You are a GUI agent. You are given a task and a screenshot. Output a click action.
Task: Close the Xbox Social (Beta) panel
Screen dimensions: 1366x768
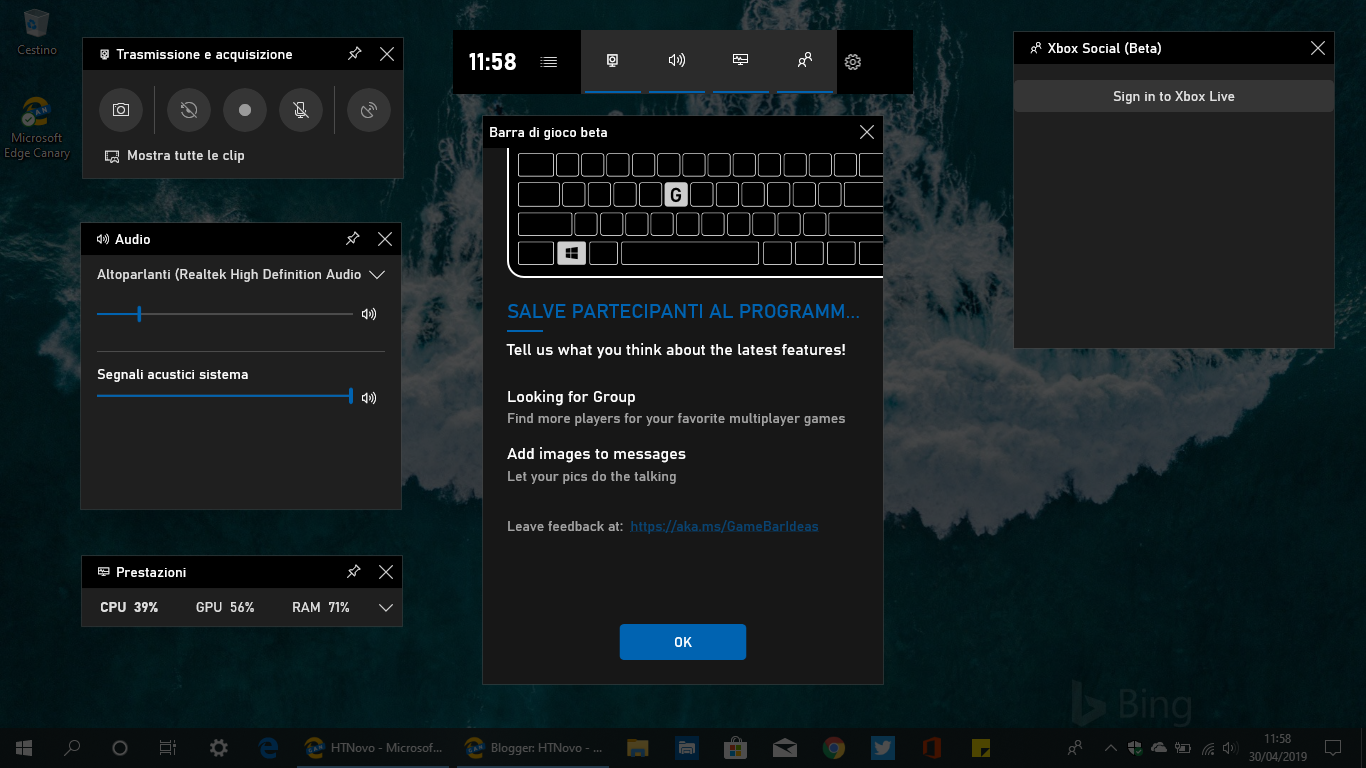tap(1318, 48)
